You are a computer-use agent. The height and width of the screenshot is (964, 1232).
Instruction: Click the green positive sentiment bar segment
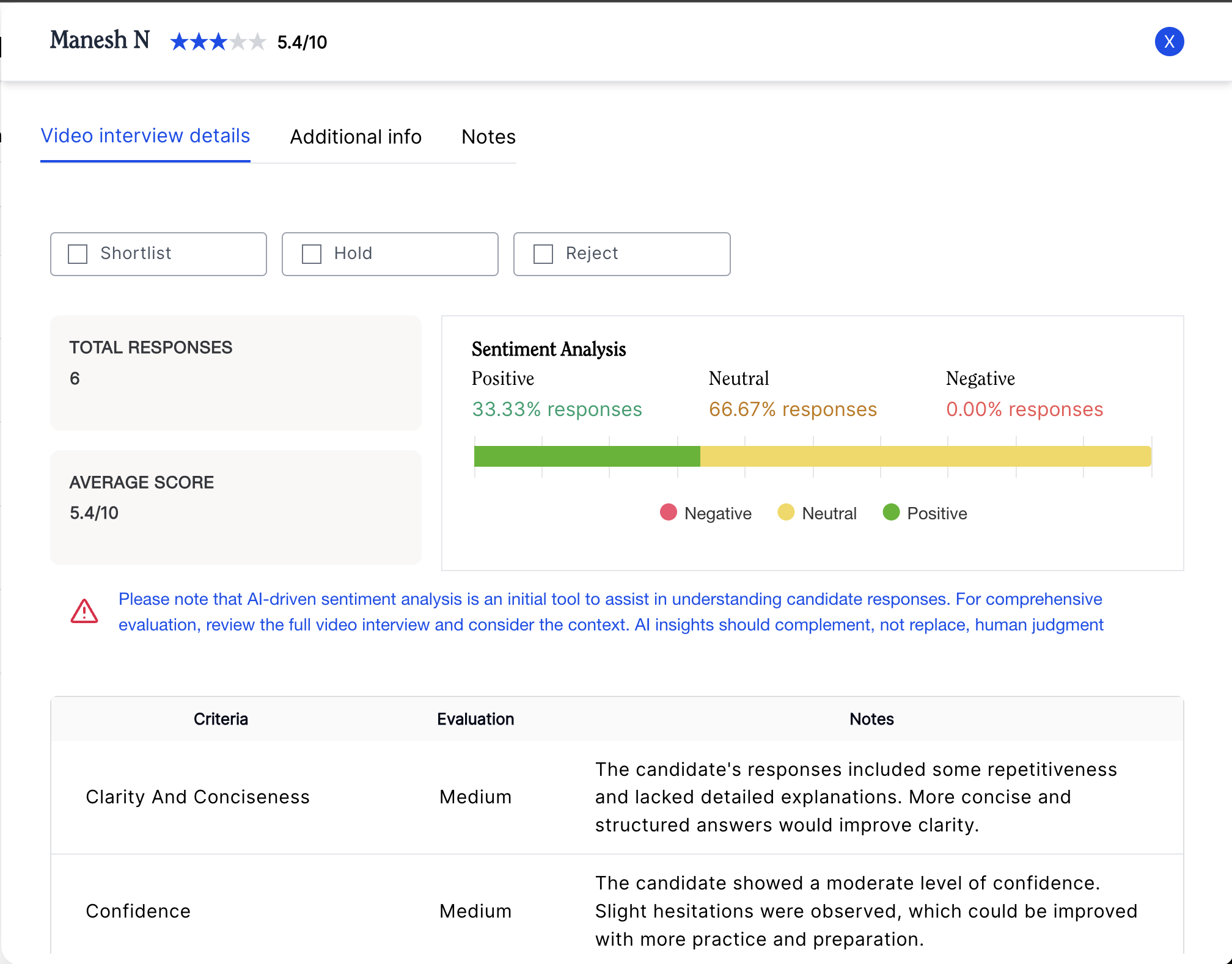point(587,456)
